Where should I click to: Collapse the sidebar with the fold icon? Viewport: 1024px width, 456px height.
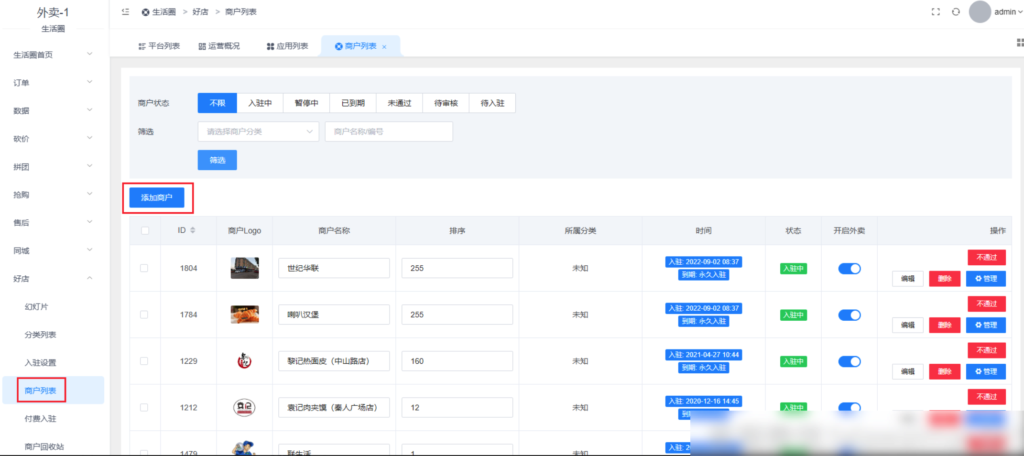(x=125, y=12)
